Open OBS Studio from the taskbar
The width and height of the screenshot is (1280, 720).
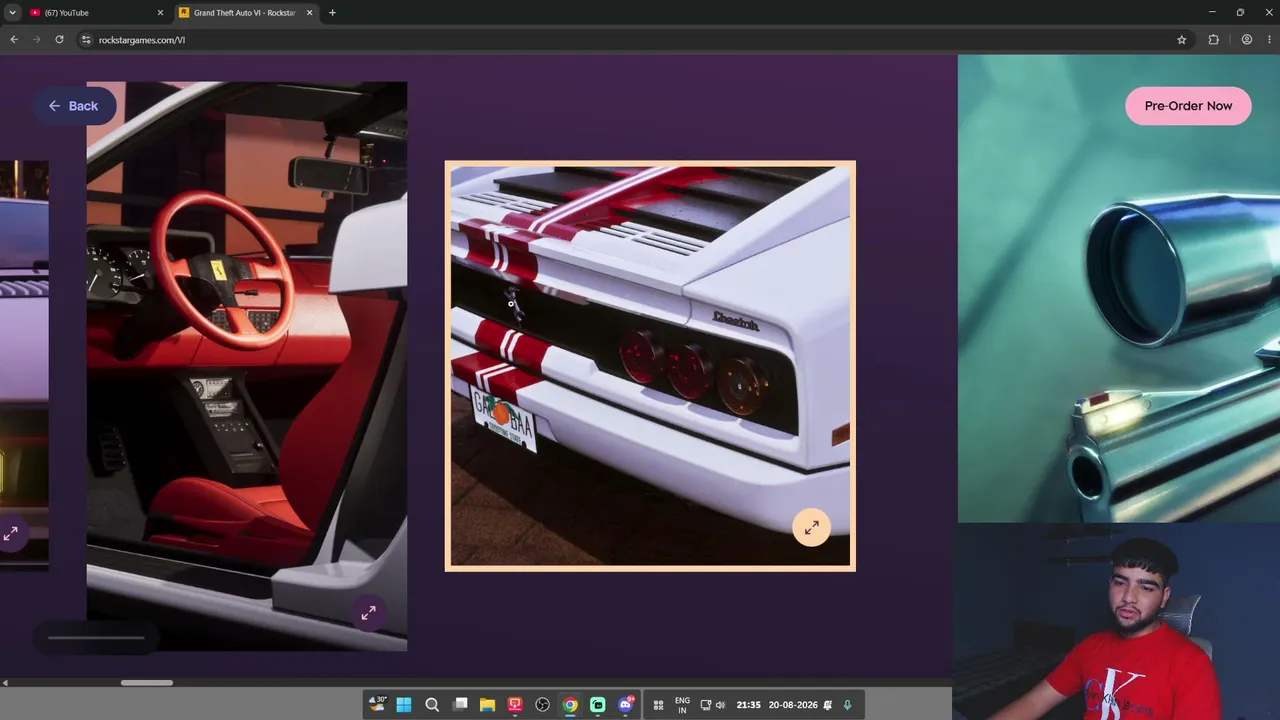542,705
